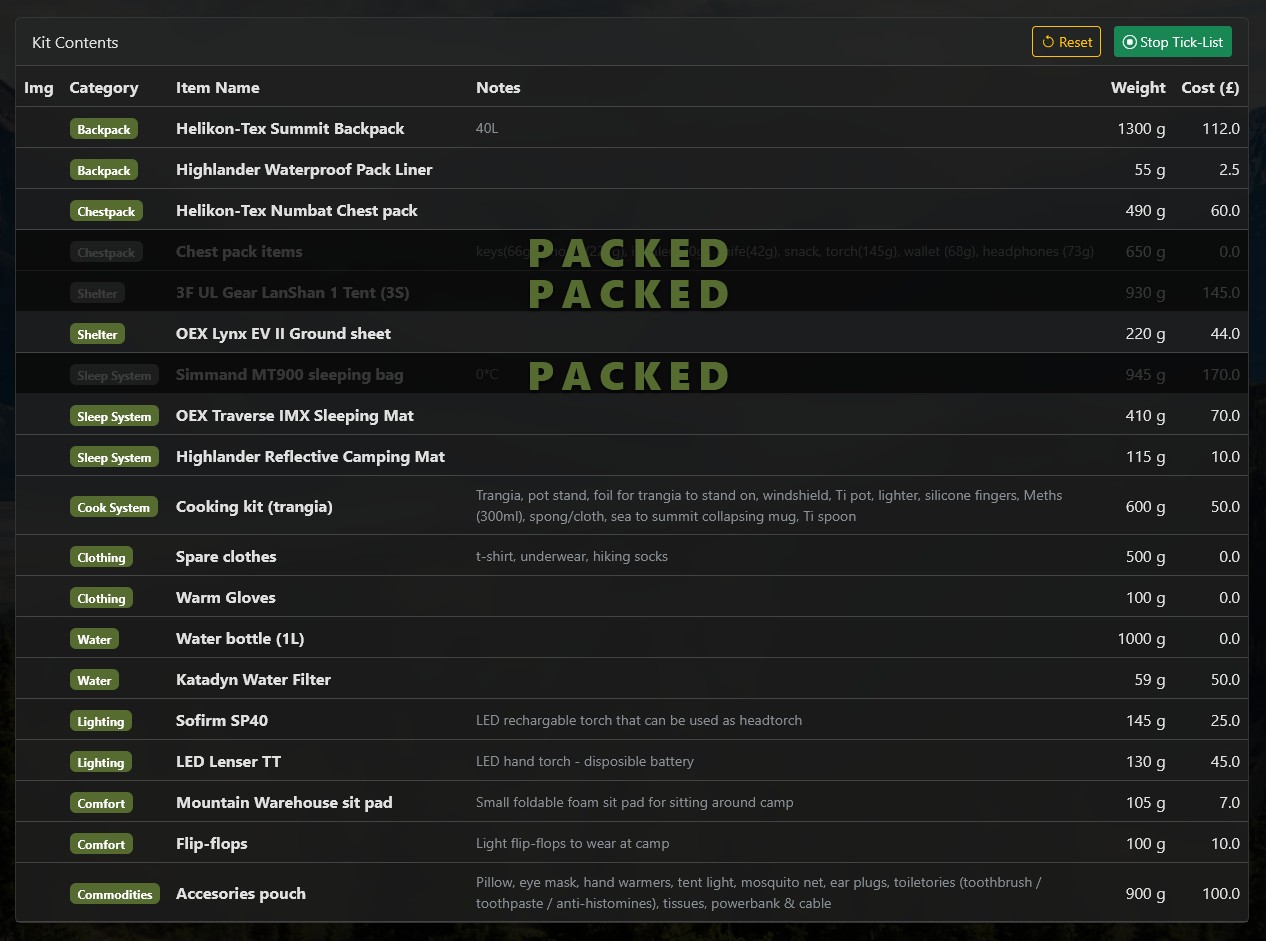Click the Chestpack badge beside Numbat Chest pack
1266x941 pixels.
click(106, 211)
